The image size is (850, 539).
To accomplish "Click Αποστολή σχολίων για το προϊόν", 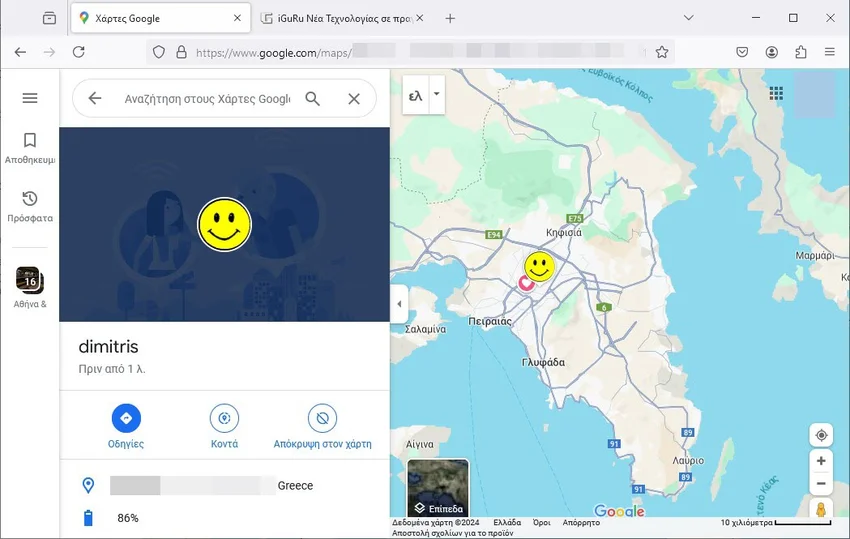I will tap(453, 533).
